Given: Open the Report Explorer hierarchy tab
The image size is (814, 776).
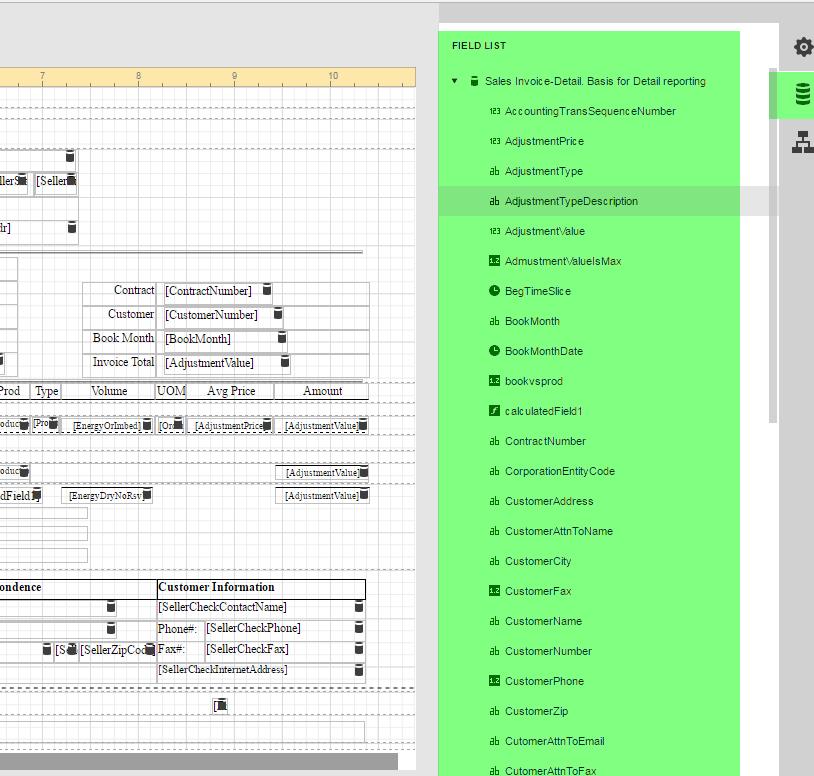Looking at the screenshot, I should (802, 142).
